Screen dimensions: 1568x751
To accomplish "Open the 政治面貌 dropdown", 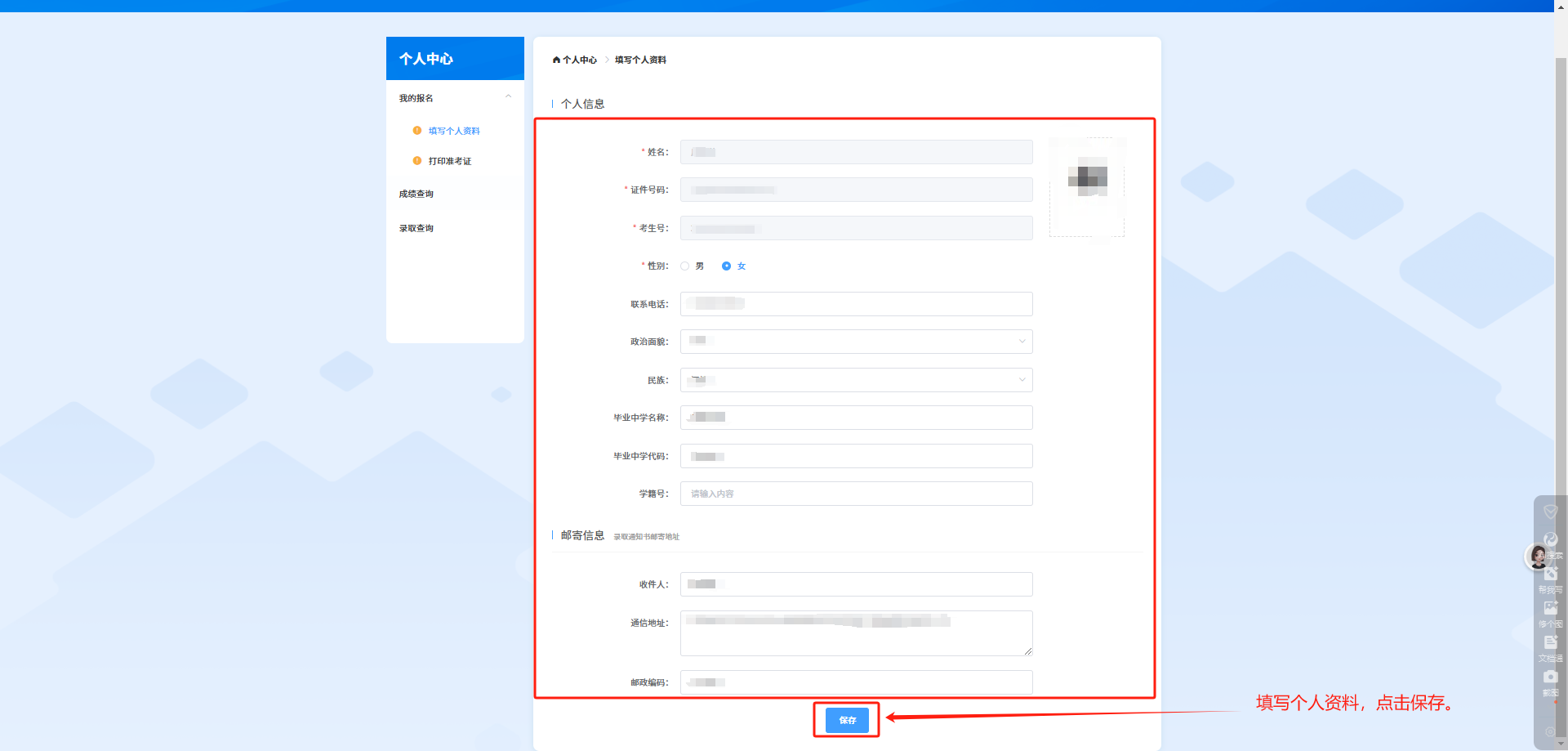I will point(856,342).
